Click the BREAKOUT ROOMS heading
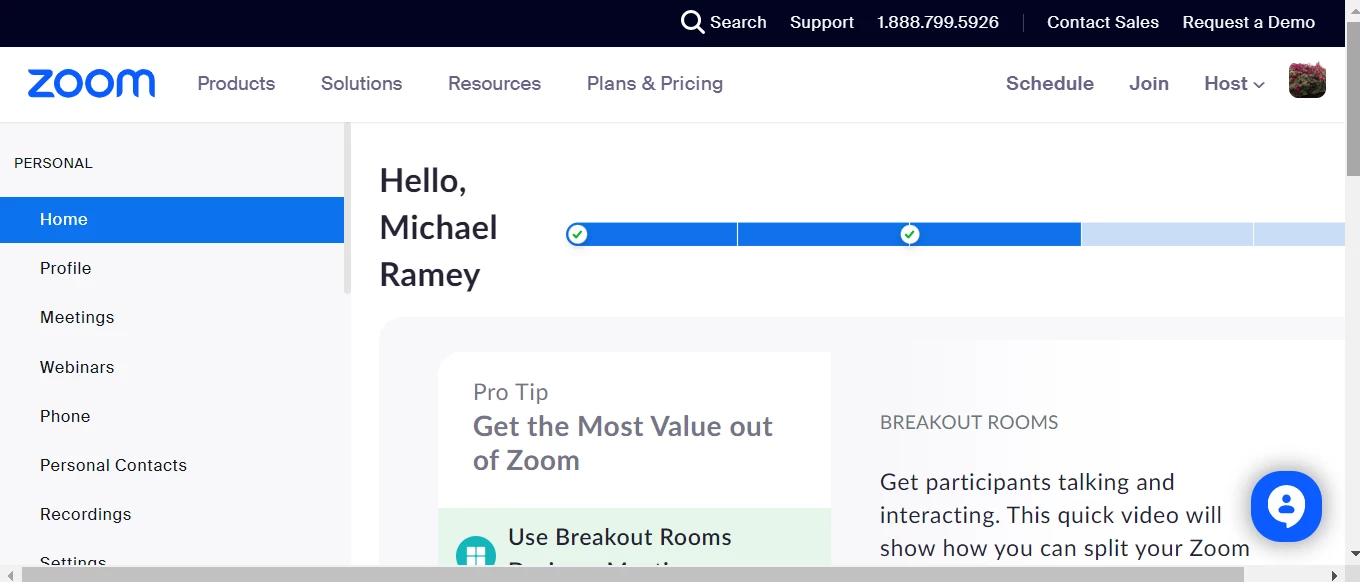This screenshot has width=1360, height=582. pyautogui.click(x=969, y=422)
